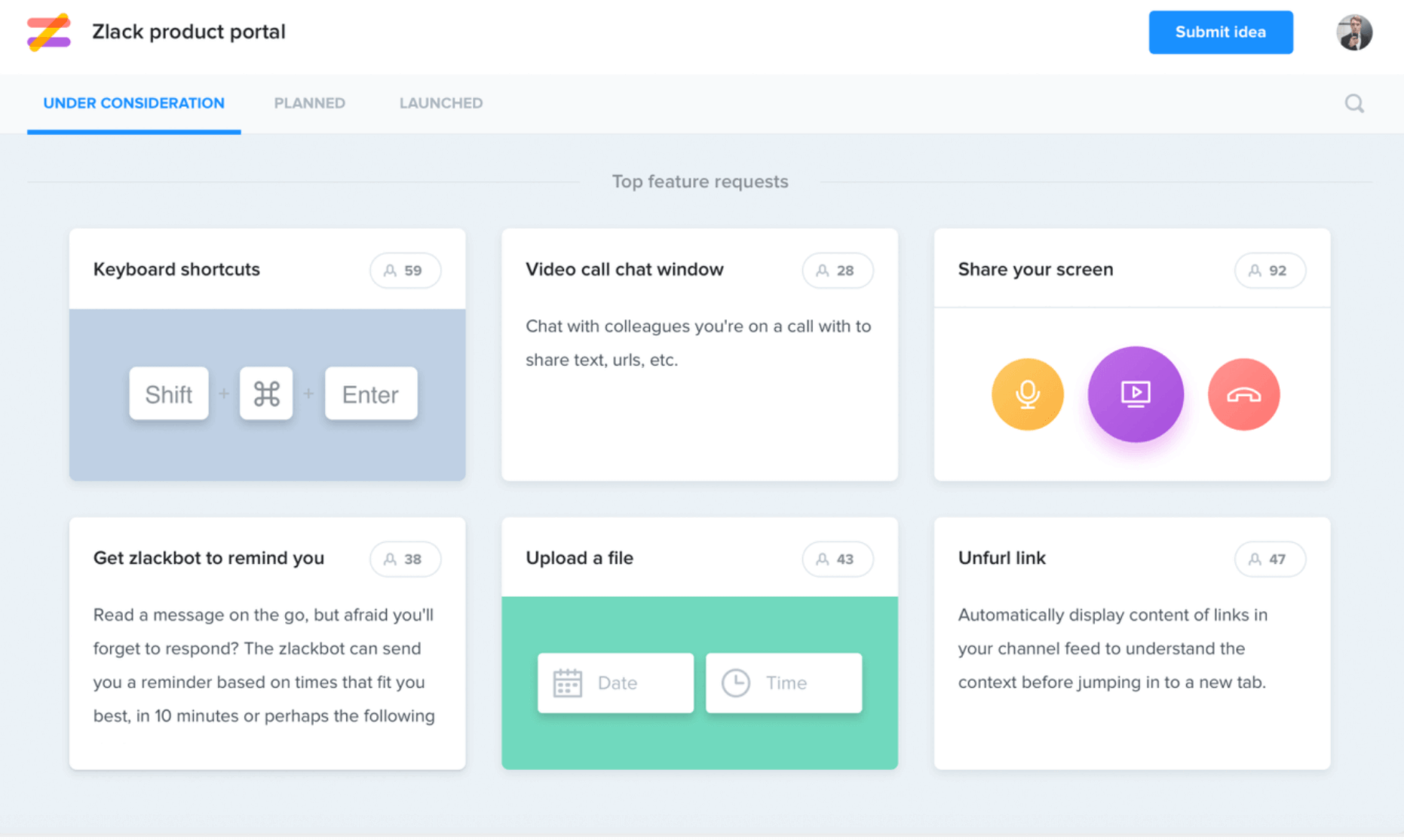Click text 'Read a message on the go'
Image resolution: width=1404 pixels, height=840 pixels.
(201, 615)
